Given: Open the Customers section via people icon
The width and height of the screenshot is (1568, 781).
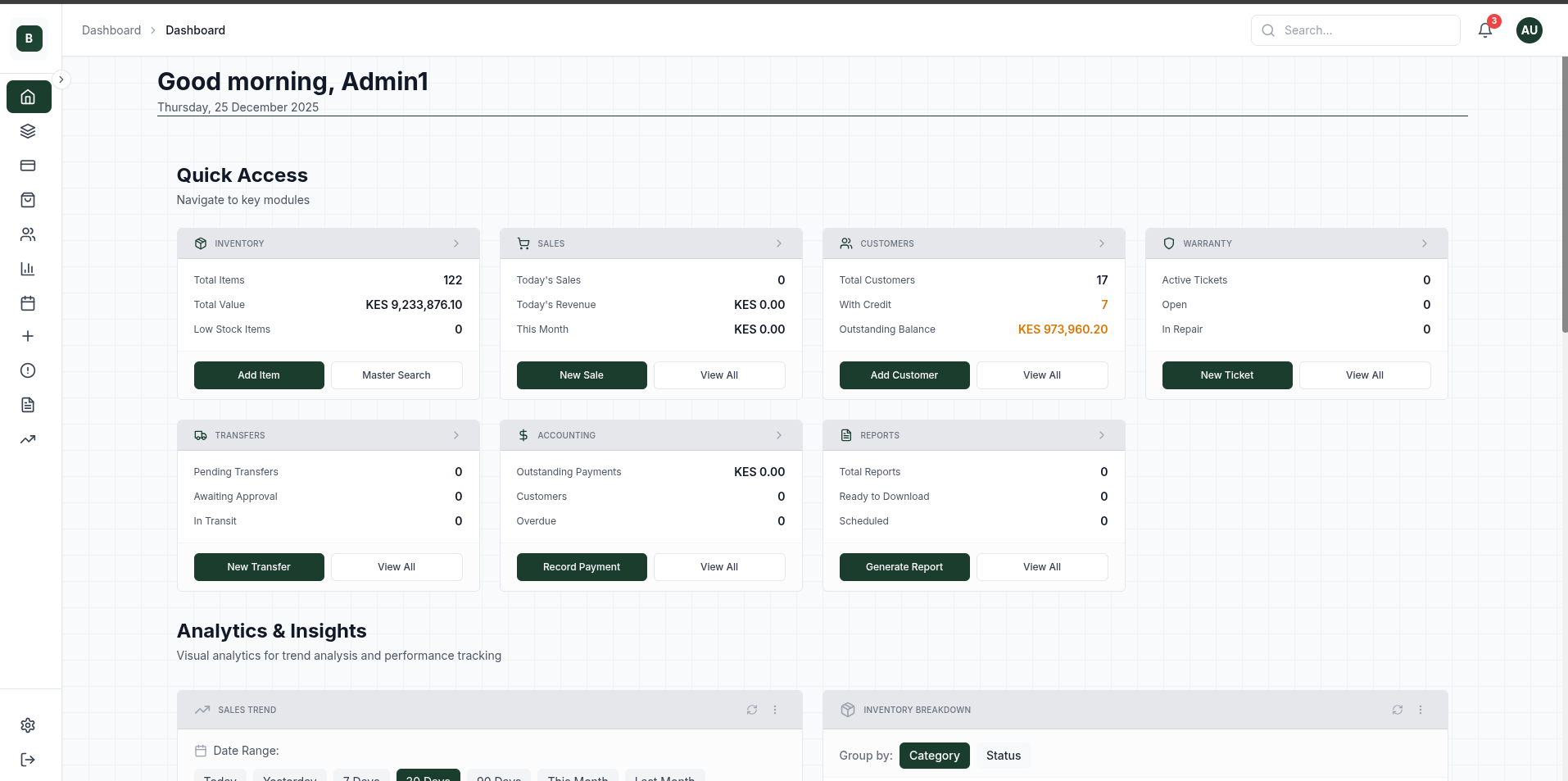Looking at the screenshot, I should pyautogui.click(x=28, y=234).
